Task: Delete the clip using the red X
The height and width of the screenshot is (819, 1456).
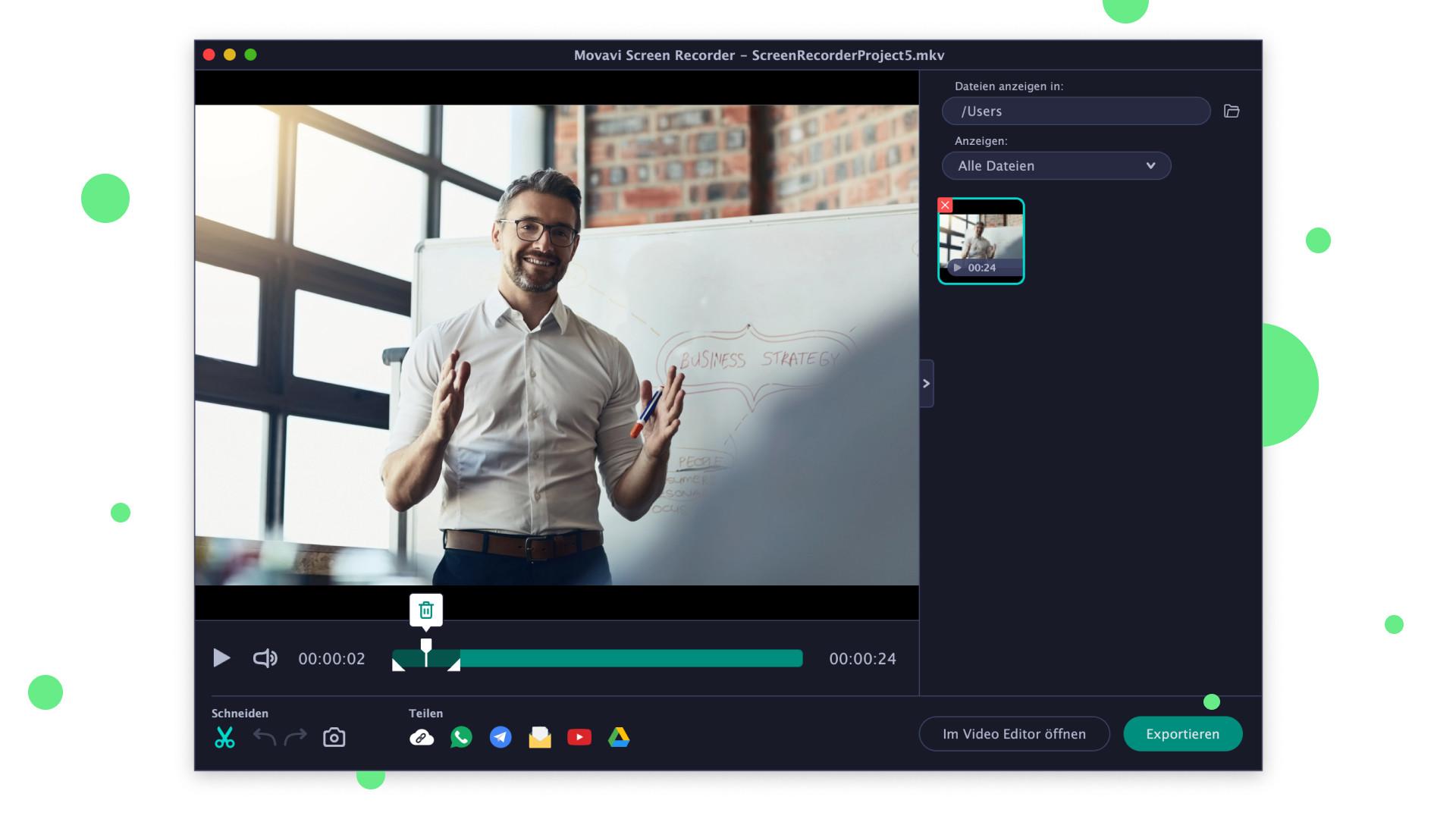Action: pyautogui.click(x=945, y=205)
